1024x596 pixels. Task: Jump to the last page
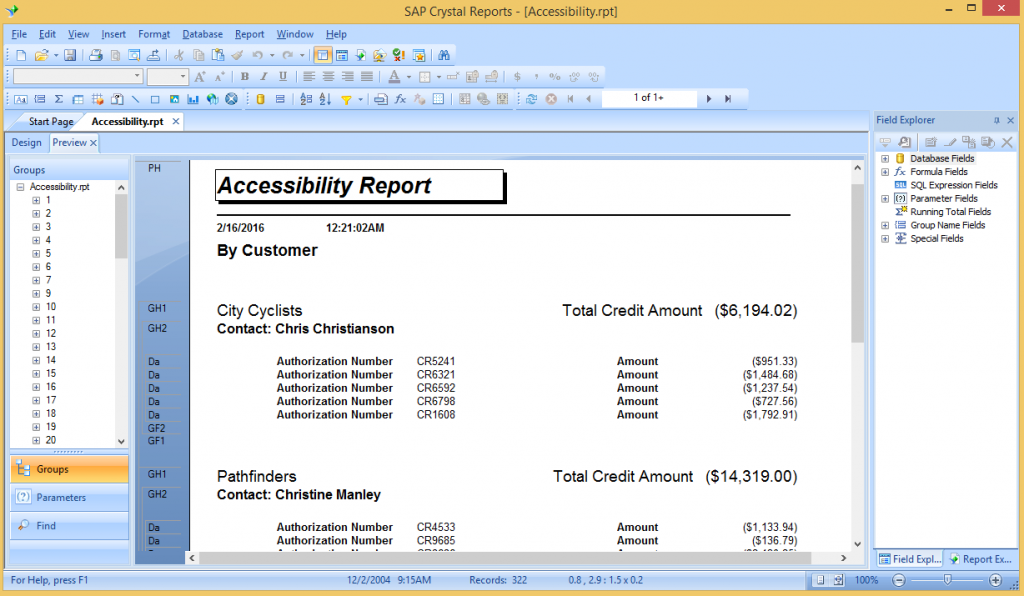[728, 99]
